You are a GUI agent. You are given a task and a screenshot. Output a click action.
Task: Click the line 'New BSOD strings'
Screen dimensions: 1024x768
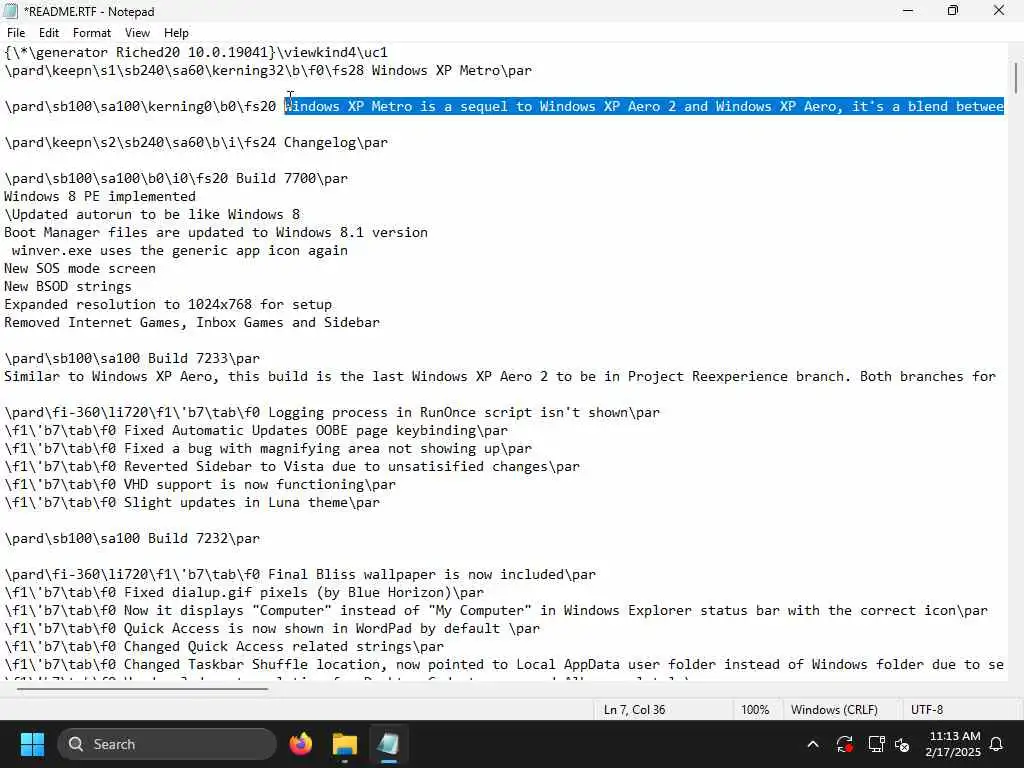(68, 287)
